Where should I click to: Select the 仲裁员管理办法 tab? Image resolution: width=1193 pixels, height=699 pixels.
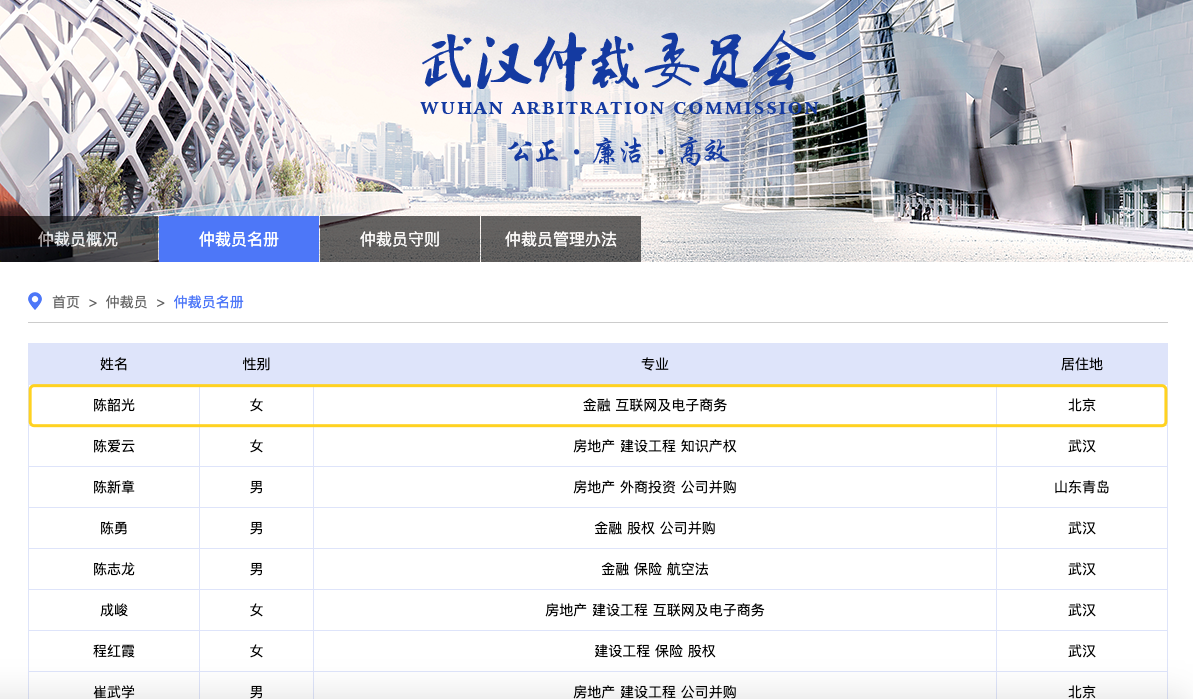(x=561, y=239)
